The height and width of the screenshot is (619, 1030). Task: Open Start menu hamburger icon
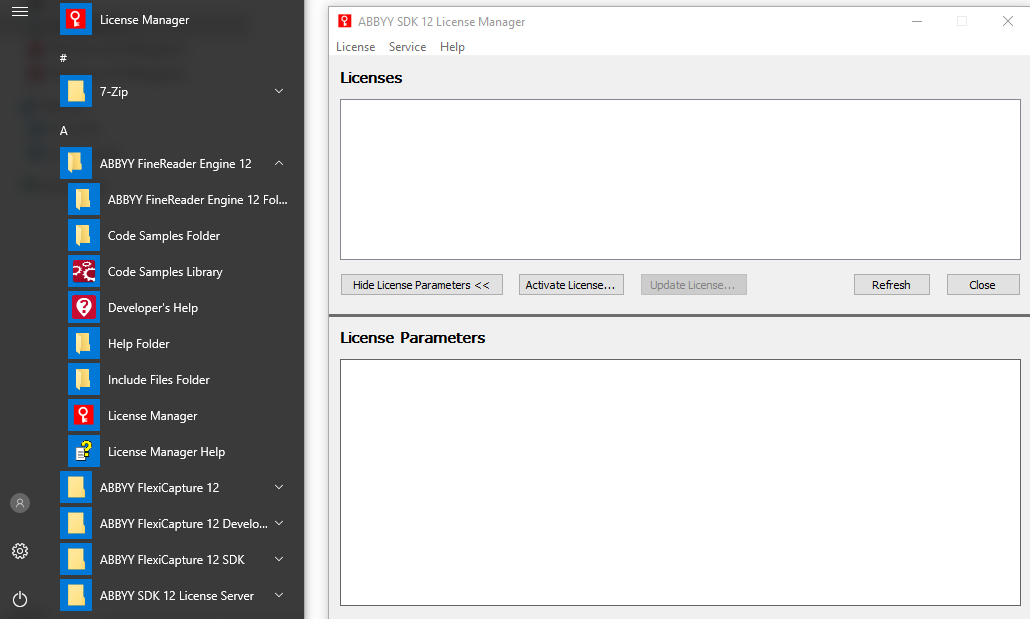(20, 12)
